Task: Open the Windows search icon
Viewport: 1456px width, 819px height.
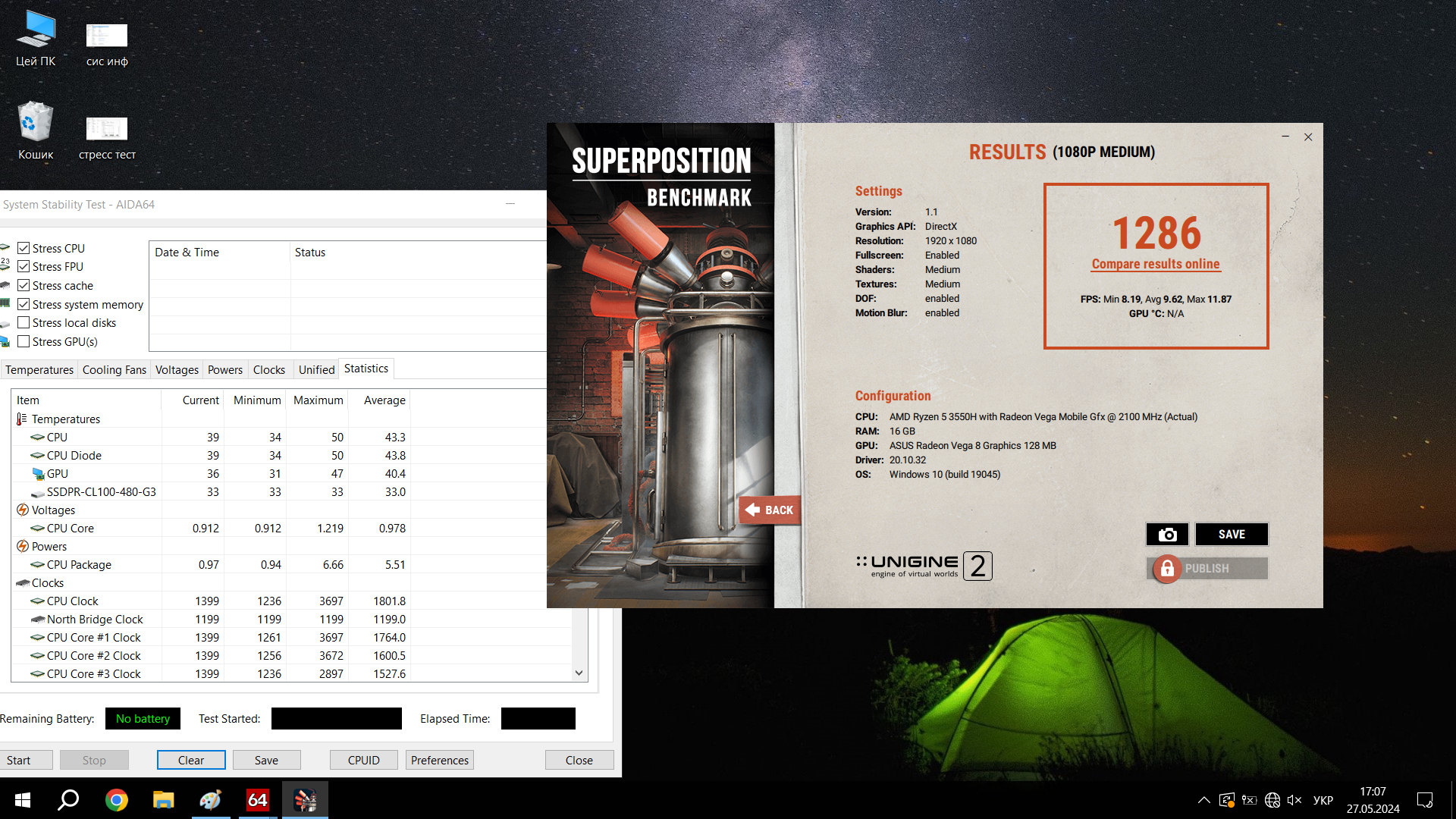Action: 69,800
